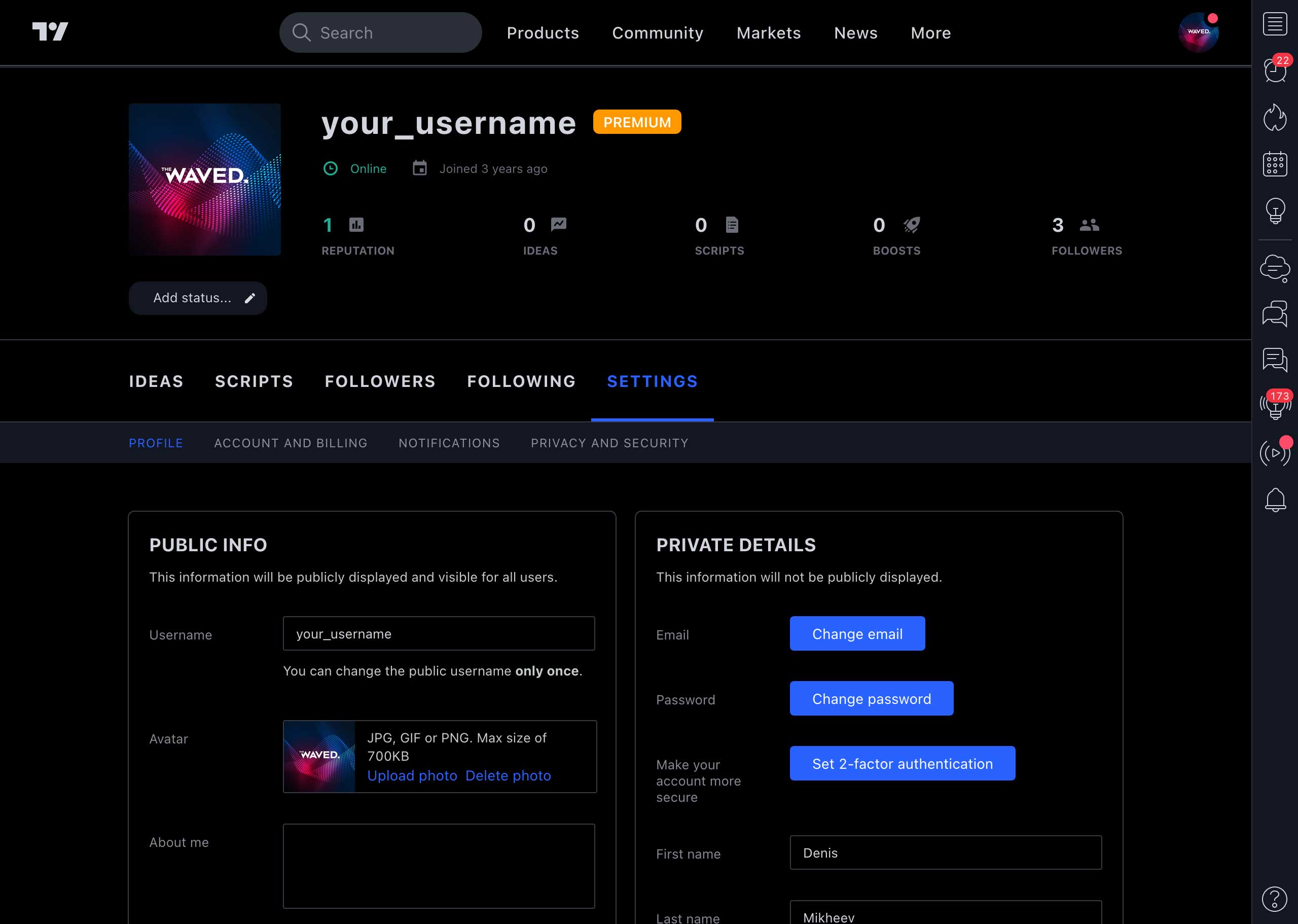This screenshot has height=924, width=1298.
Task: Click the joined date calendar icon
Action: click(x=420, y=168)
